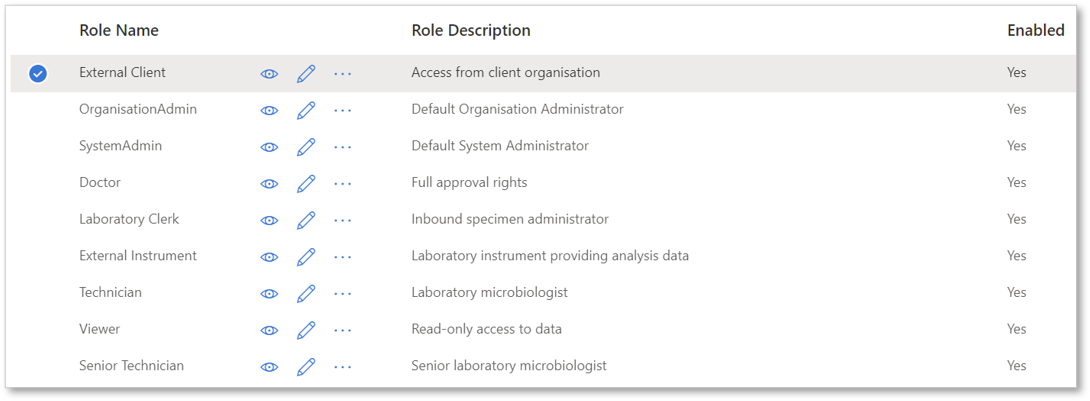View Doctor role details with eye icon
Image resolution: width=1090 pixels, height=401 pixels.
click(x=269, y=184)
